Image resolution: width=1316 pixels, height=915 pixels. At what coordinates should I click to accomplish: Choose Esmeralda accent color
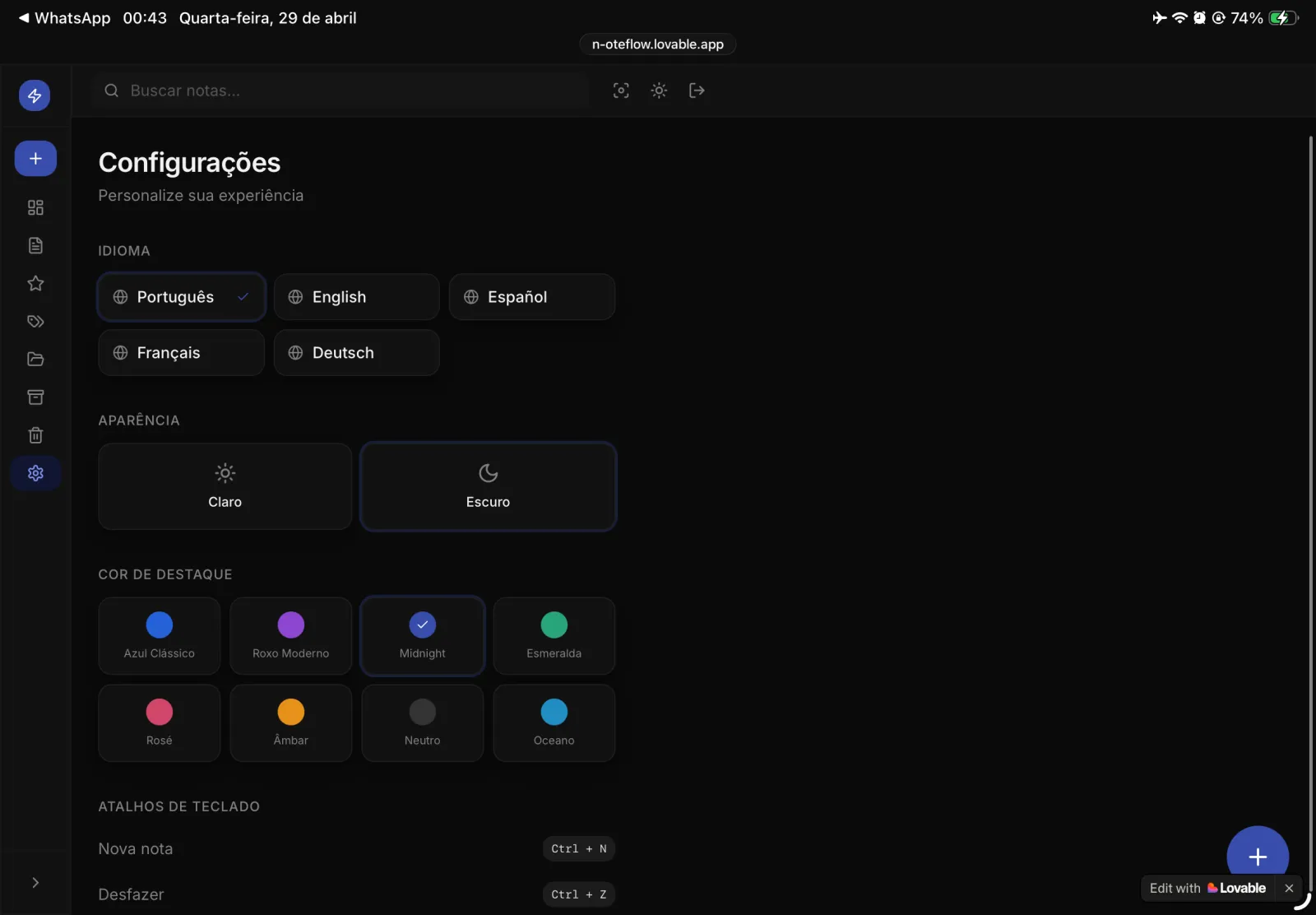(x=554, y=636)
